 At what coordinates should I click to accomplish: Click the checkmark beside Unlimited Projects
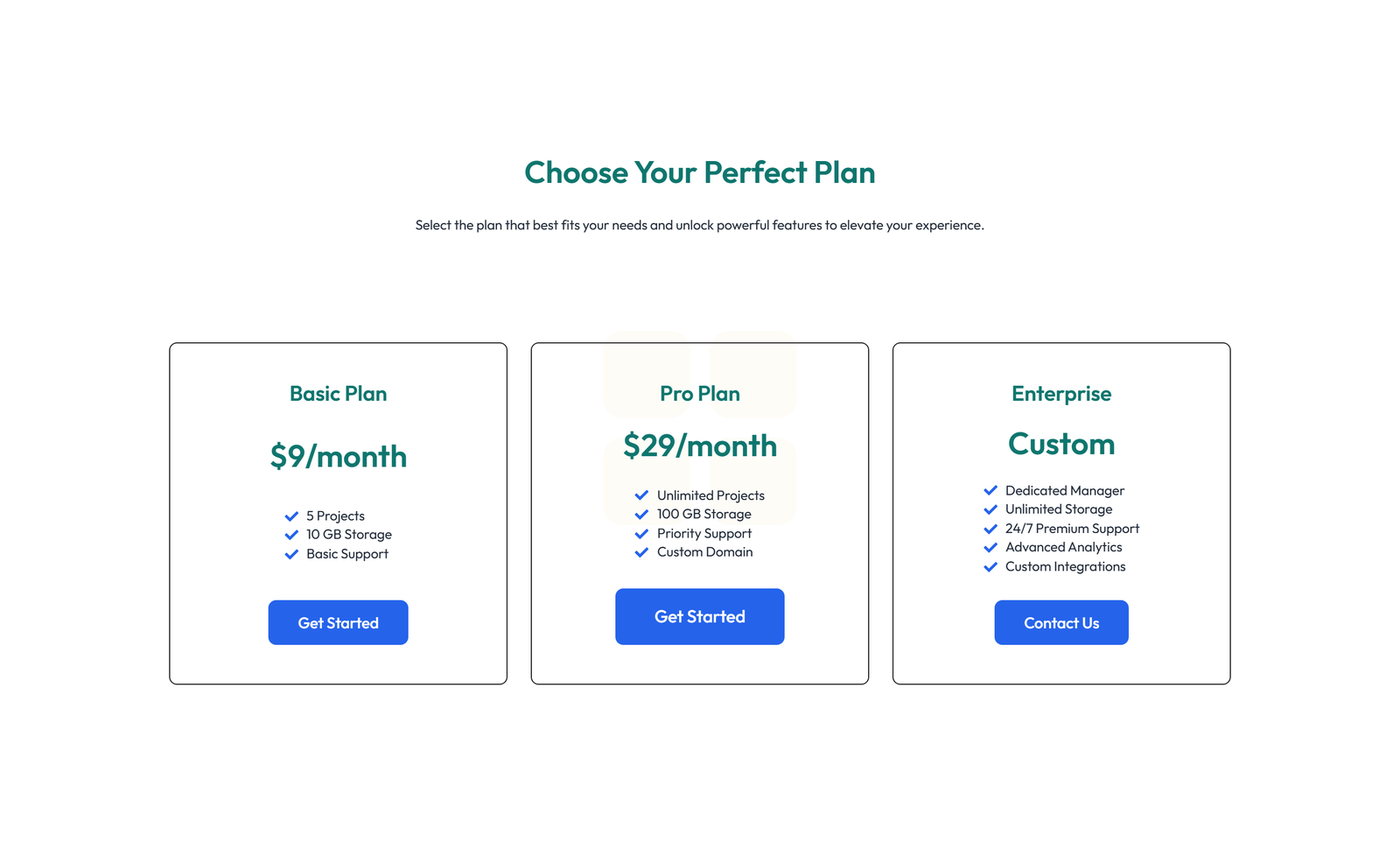642,495
